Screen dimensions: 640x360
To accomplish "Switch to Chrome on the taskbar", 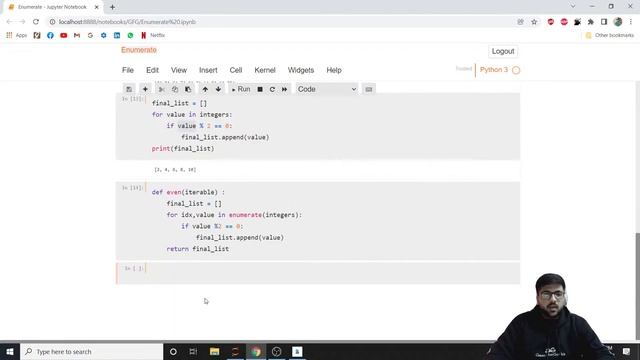I will (x=256, y=351).
